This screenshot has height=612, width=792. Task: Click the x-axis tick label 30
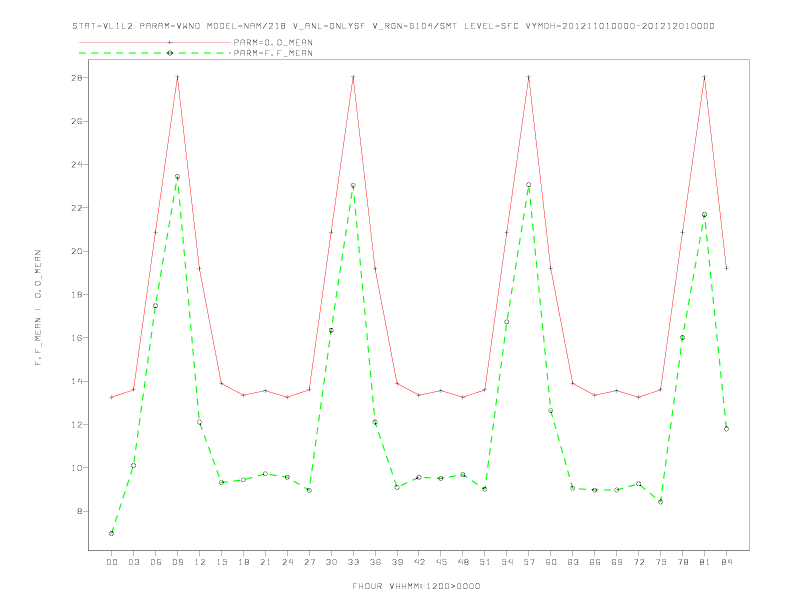[331, 562]
